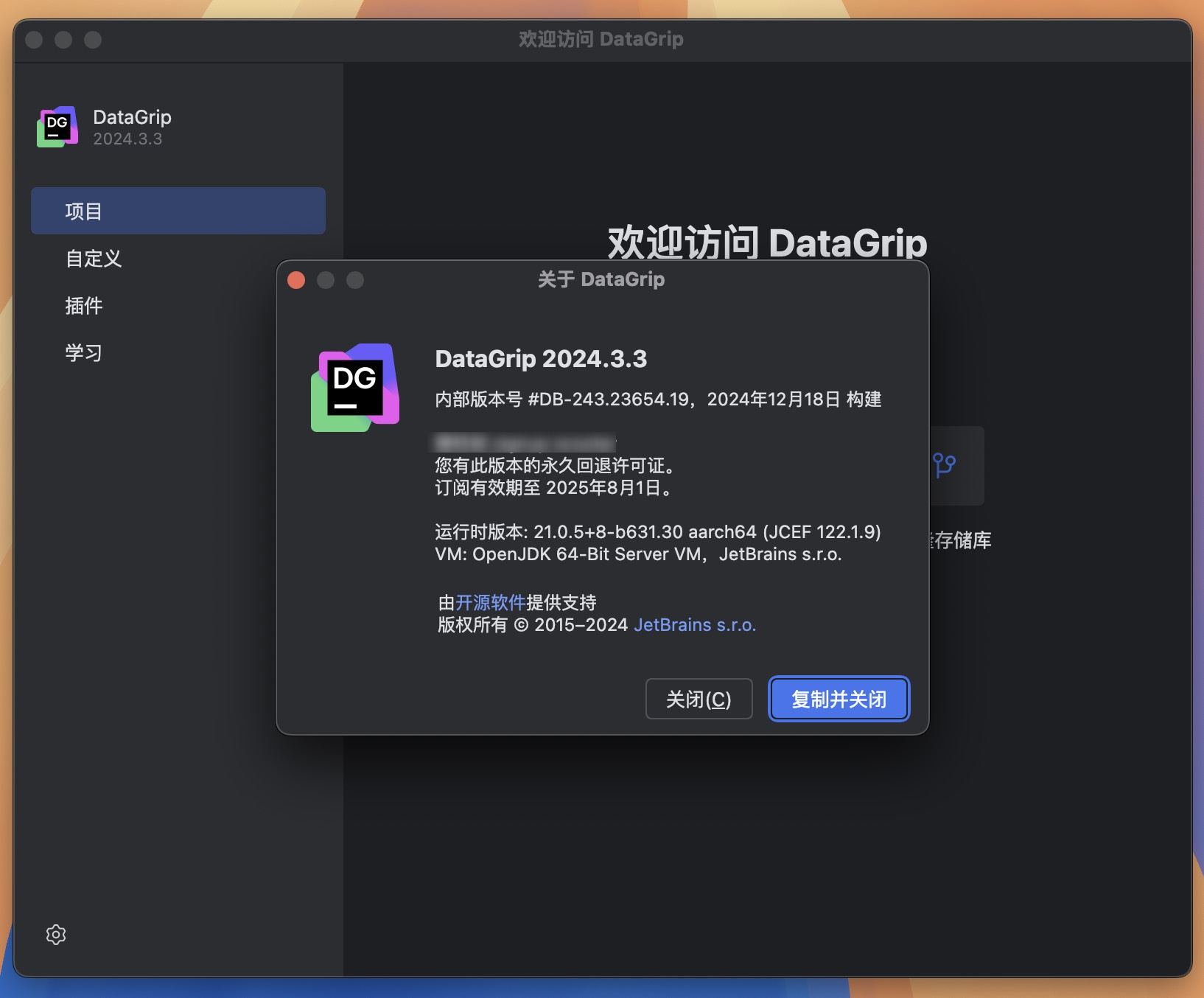Visit the JetBrains s.r.o. link

click(x=695, y=625)
